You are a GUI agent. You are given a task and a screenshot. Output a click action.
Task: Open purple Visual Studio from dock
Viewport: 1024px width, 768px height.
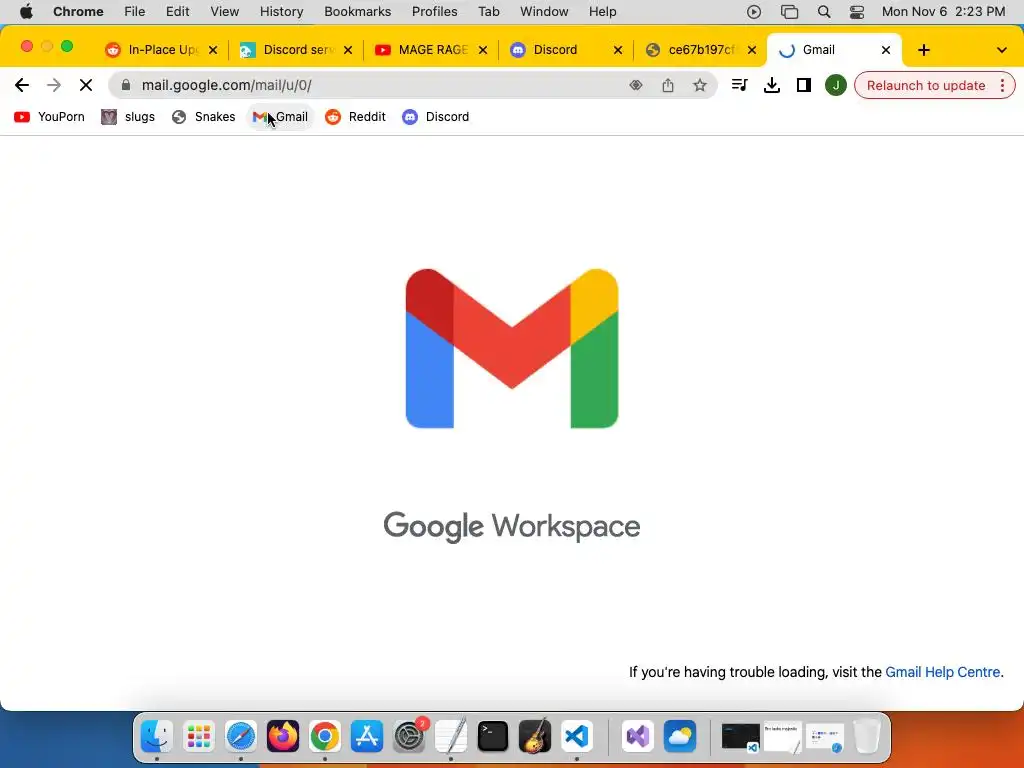pos(637,737)
